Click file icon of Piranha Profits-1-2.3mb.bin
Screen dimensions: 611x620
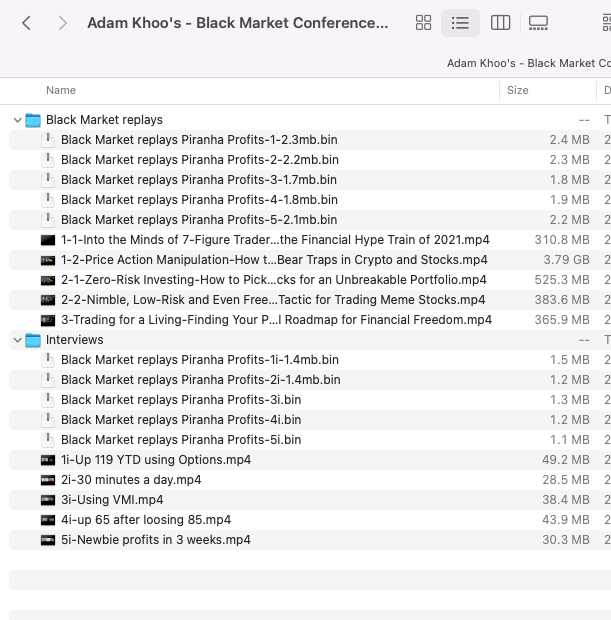[x=48, y=140]
